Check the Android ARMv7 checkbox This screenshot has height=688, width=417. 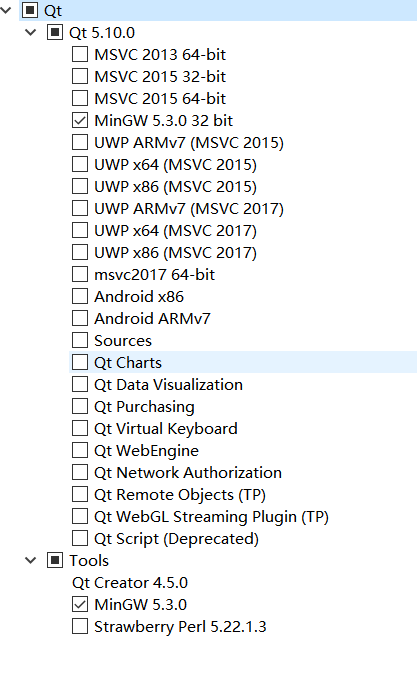point(79,318)
